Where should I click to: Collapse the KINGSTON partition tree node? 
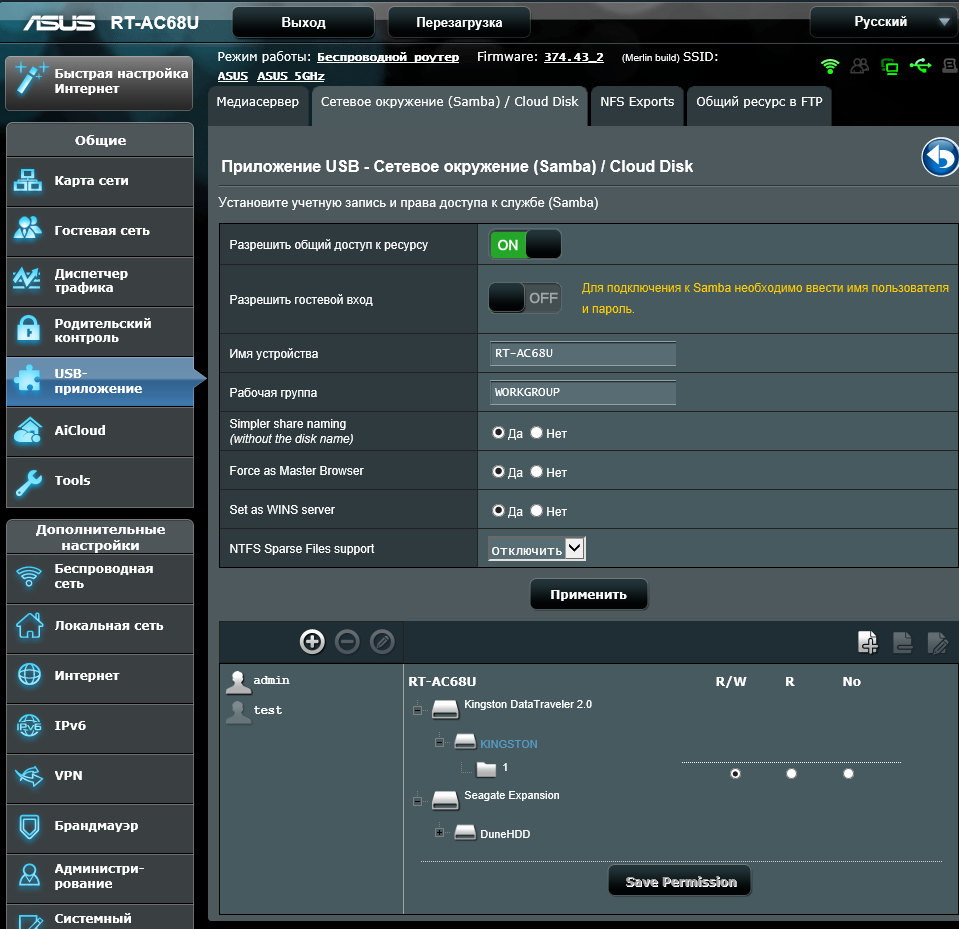439,742
